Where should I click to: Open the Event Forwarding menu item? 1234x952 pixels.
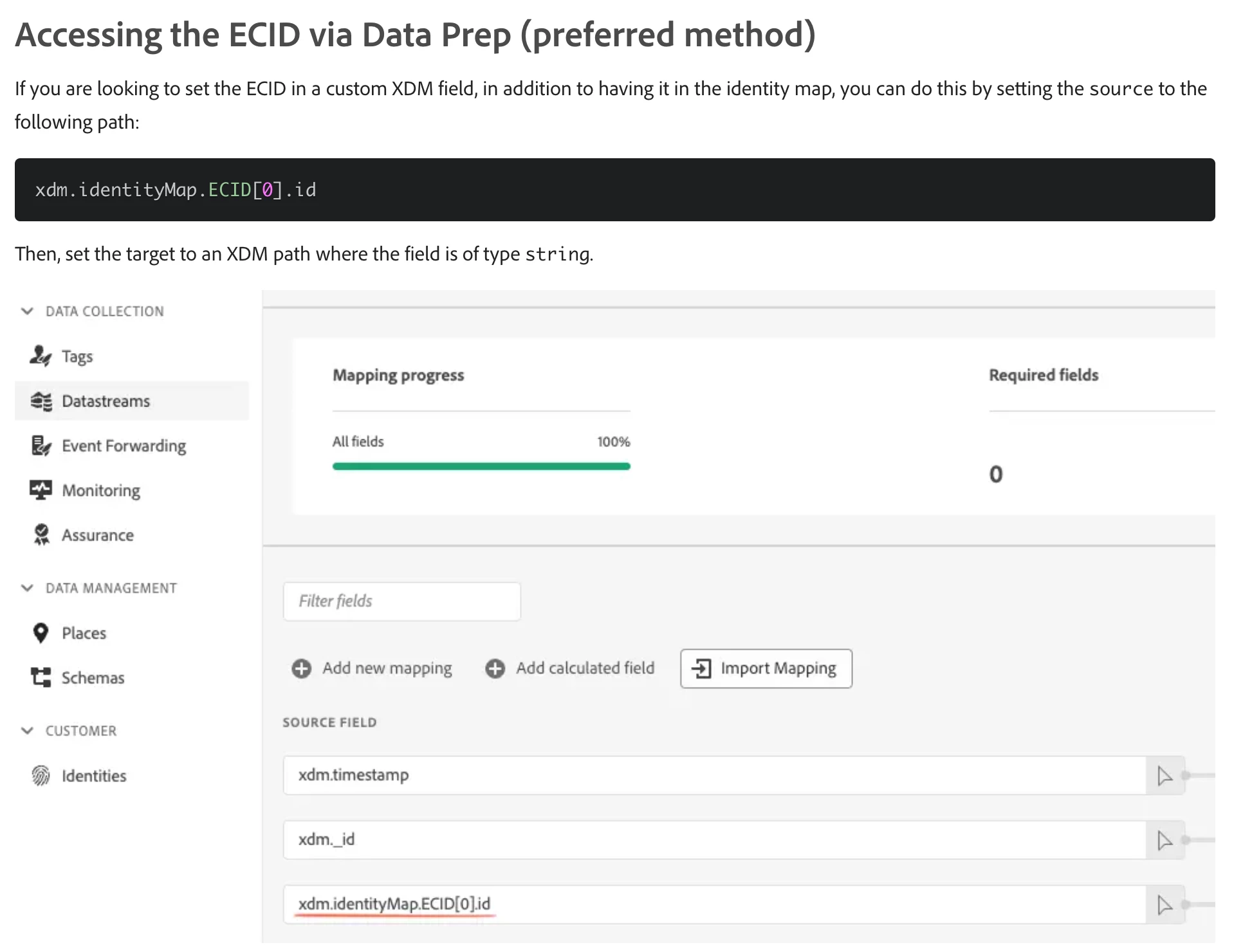pyautogui.click(x=124, y=446)
